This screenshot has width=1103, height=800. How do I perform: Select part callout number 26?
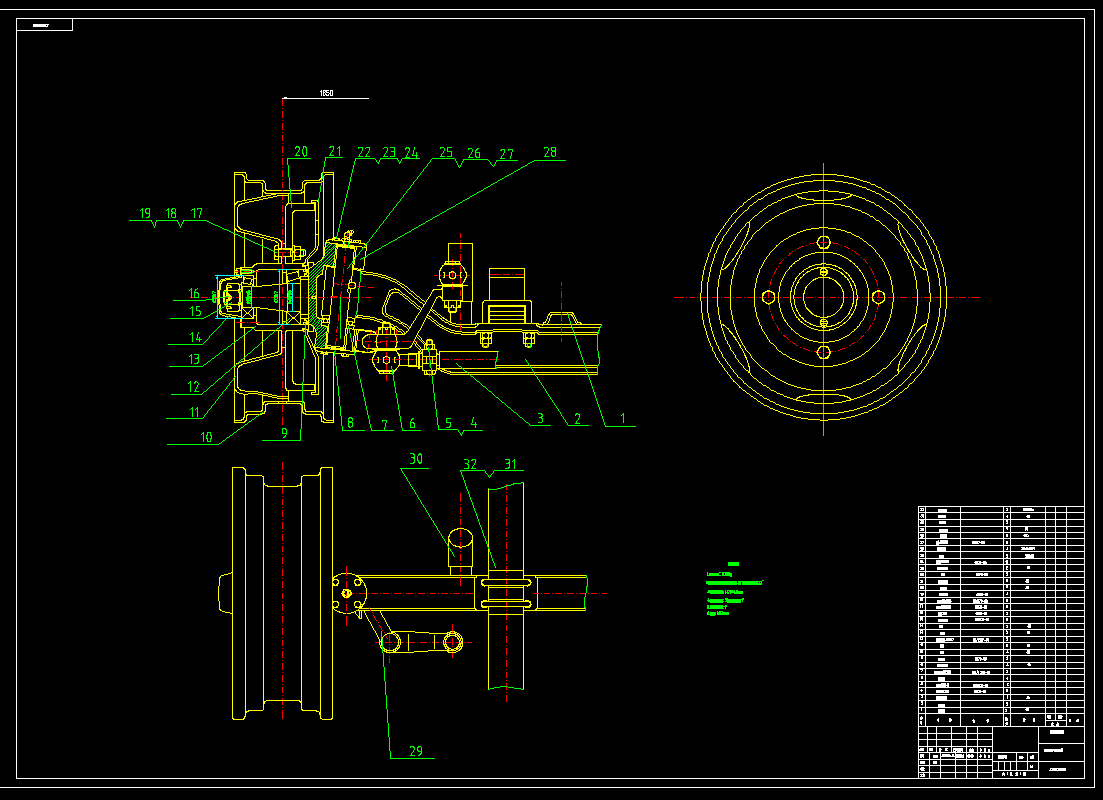[x=474, y=153]
